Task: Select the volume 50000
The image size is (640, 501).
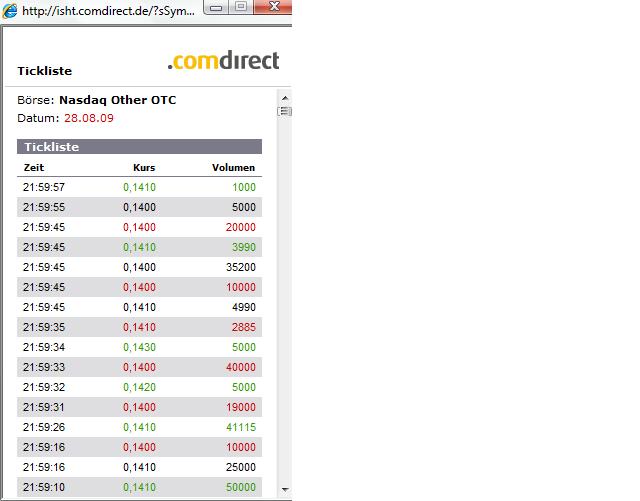Action: click(x=241, y=488)
